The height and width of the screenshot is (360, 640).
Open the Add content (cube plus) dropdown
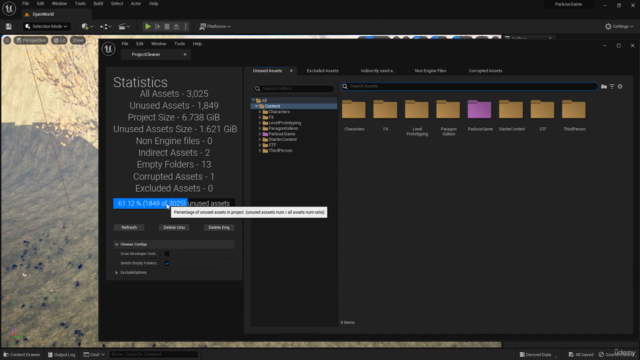click(x=87, y=27)
